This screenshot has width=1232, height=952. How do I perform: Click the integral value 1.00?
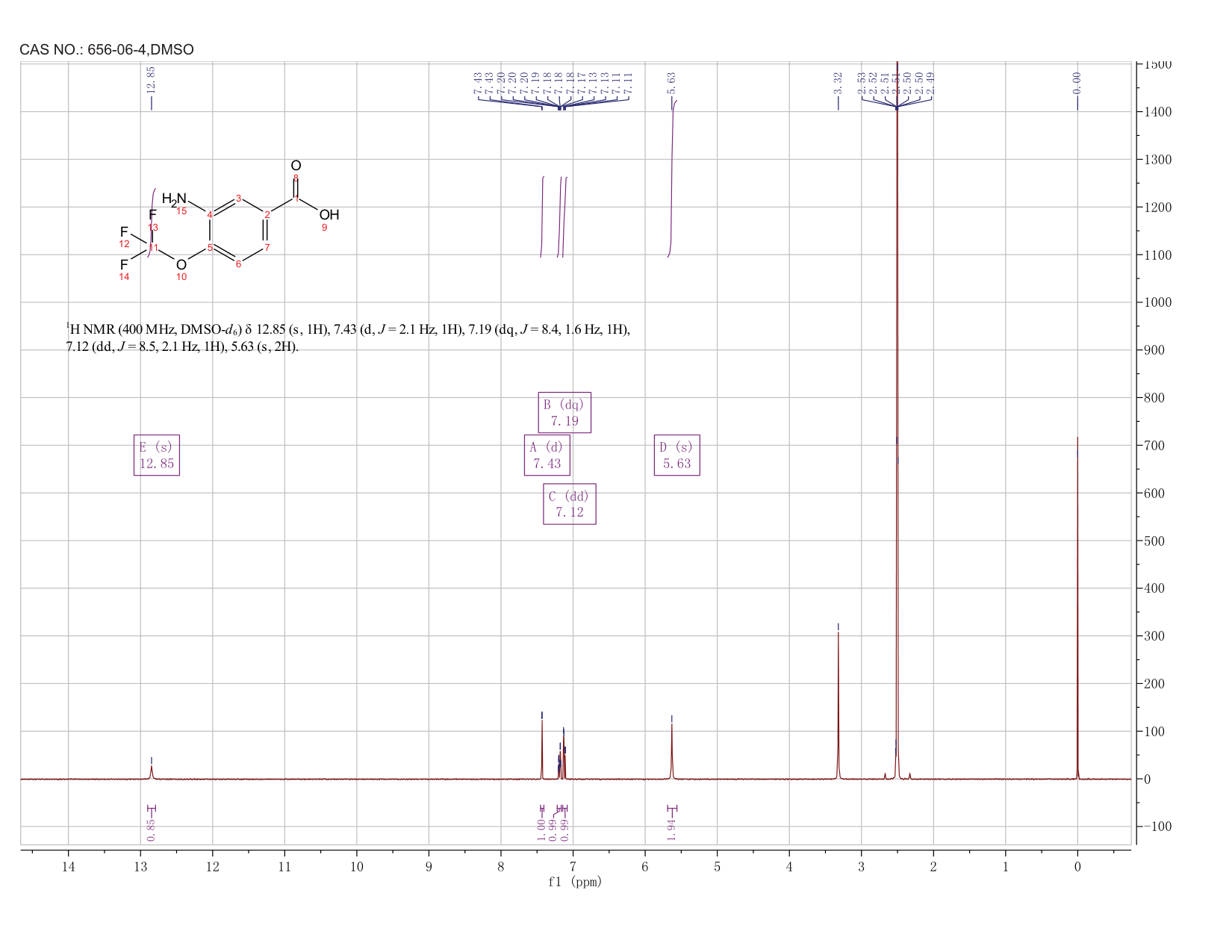(541, 829)
